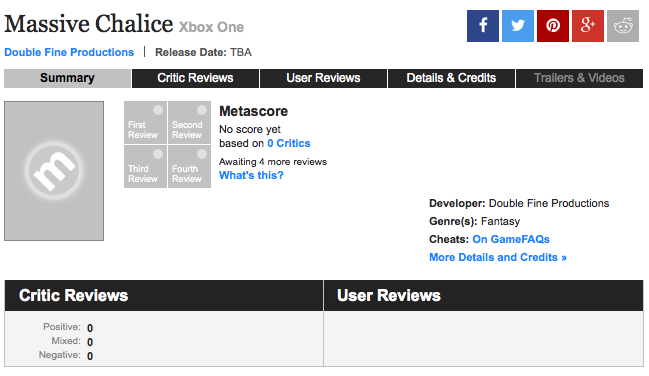The width and height of the screenshot is (649, 376).
Task: Open the Details & Credits tab
Action: [451, 78]
